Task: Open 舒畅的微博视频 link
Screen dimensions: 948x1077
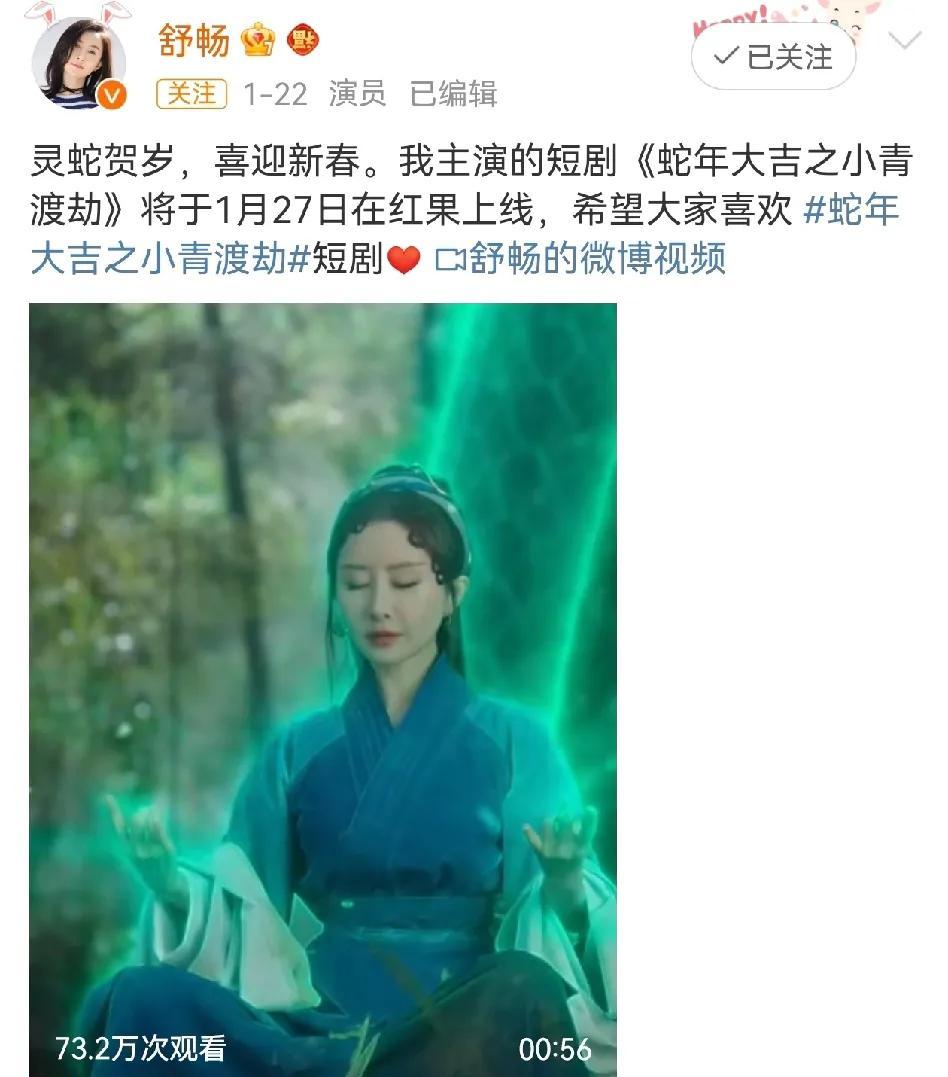Action: pos(598,260)
